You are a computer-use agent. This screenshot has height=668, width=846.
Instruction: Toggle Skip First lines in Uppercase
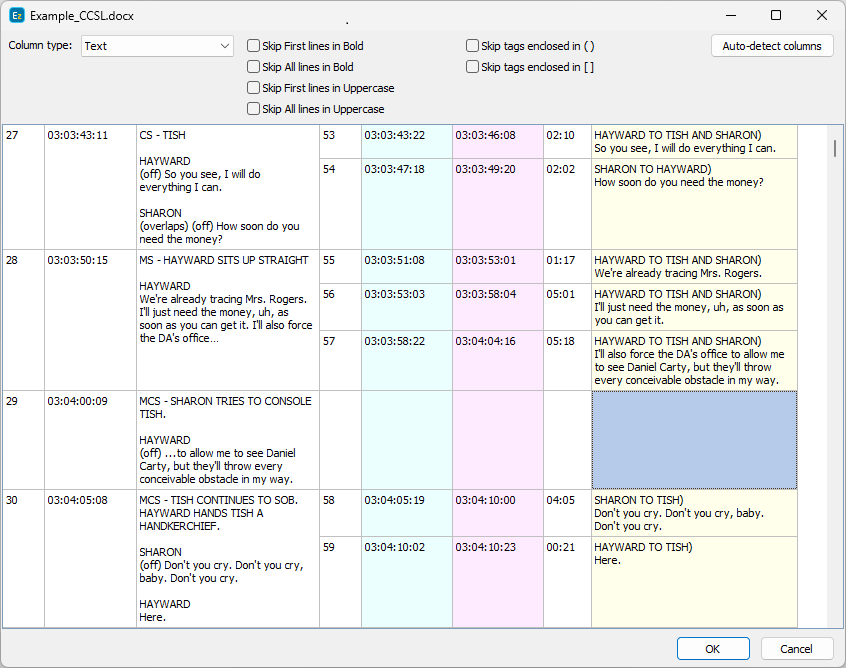pos(254,88)
